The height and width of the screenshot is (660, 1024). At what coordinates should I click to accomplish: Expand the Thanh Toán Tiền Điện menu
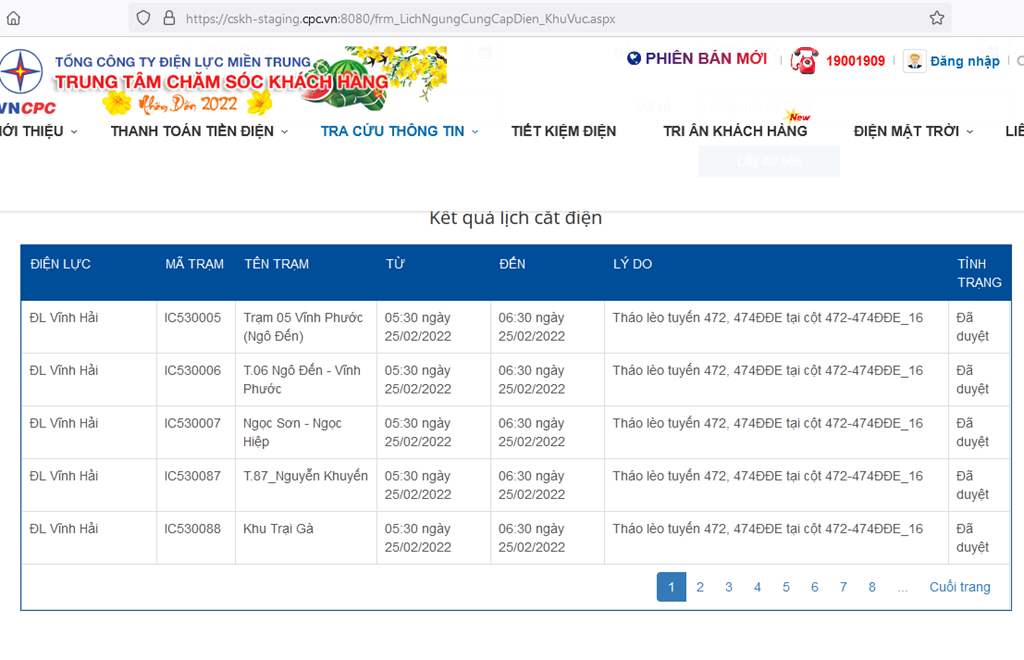click(x=199, y=131)
